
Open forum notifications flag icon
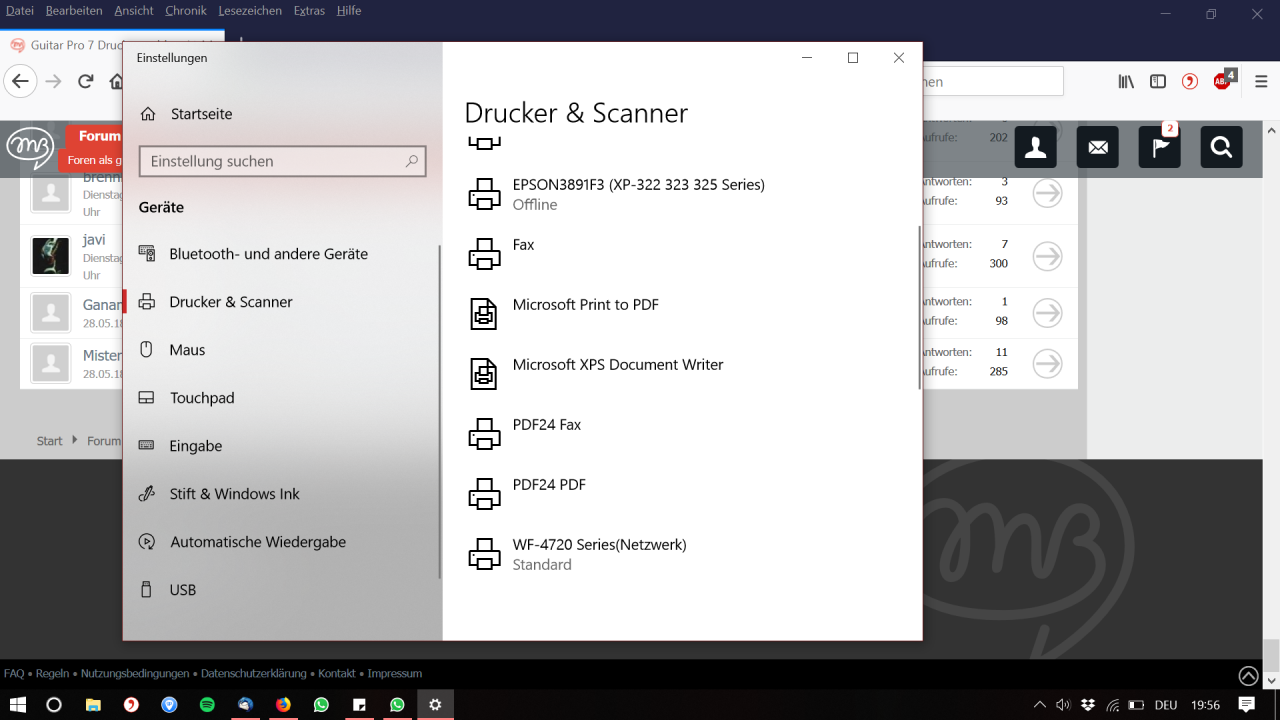(x=1159, y=147)
